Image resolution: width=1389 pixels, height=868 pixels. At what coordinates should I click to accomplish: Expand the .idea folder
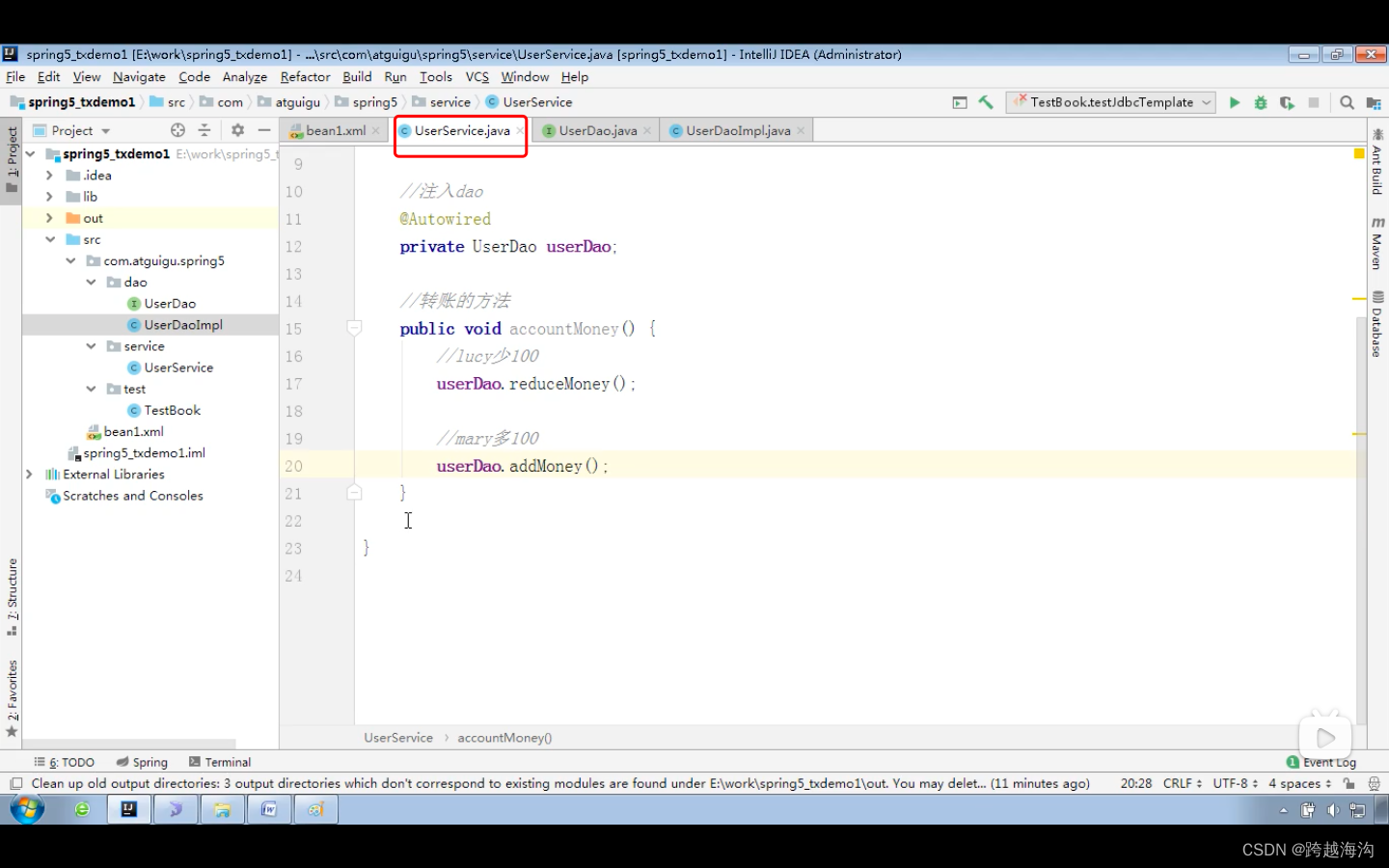[49, 176]
